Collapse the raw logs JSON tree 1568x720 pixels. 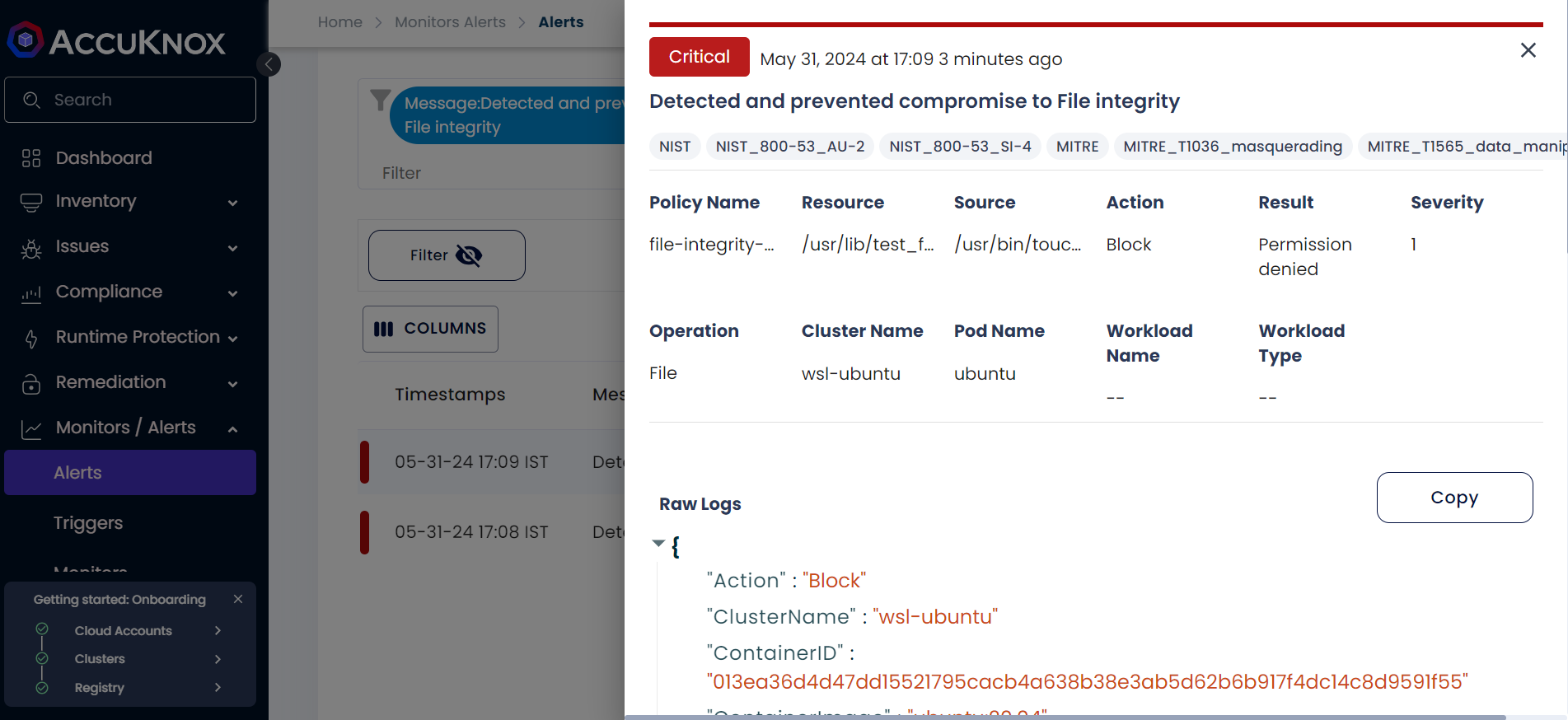[x=658, y=543]
